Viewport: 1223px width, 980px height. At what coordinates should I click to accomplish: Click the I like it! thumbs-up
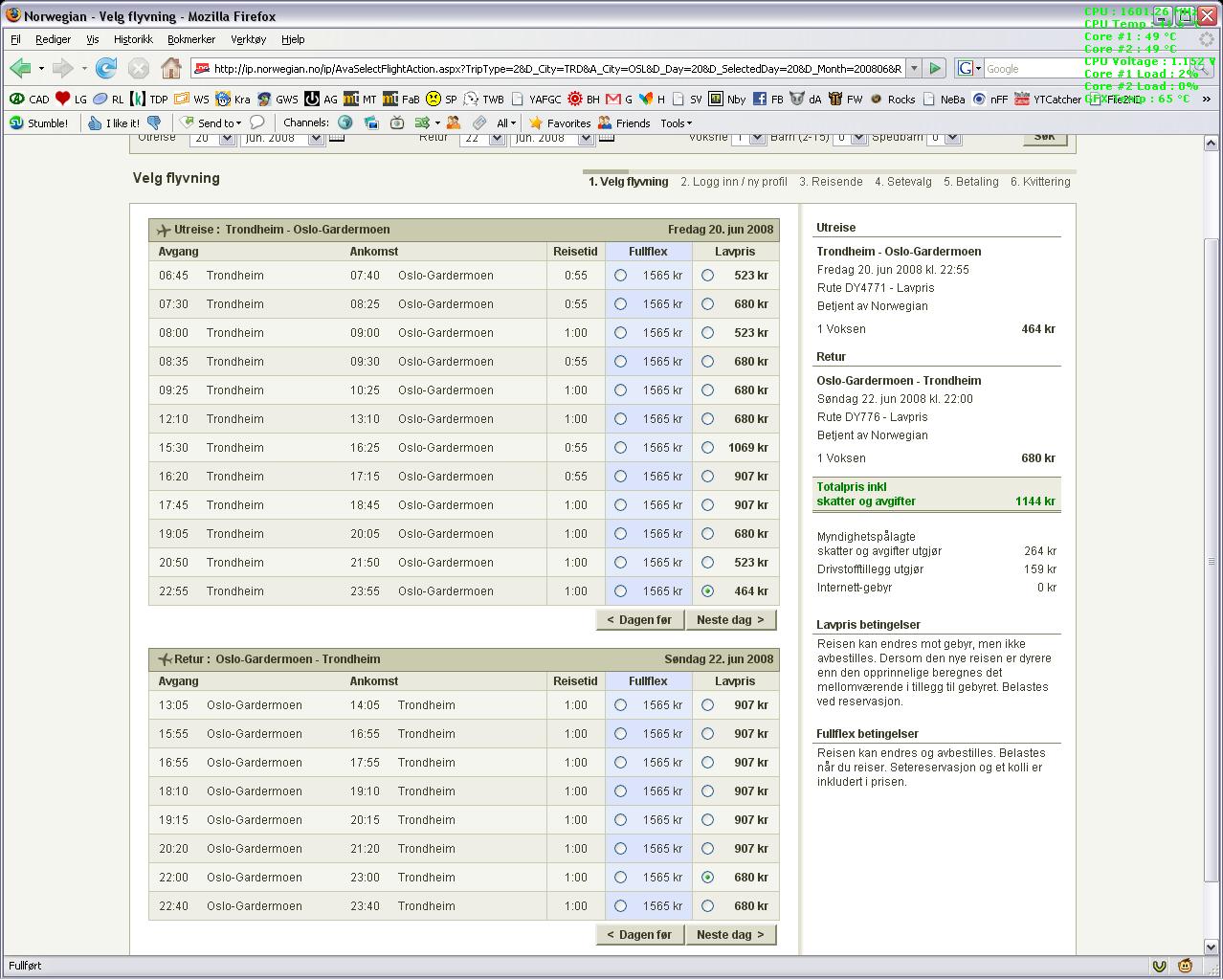point(114,122)
